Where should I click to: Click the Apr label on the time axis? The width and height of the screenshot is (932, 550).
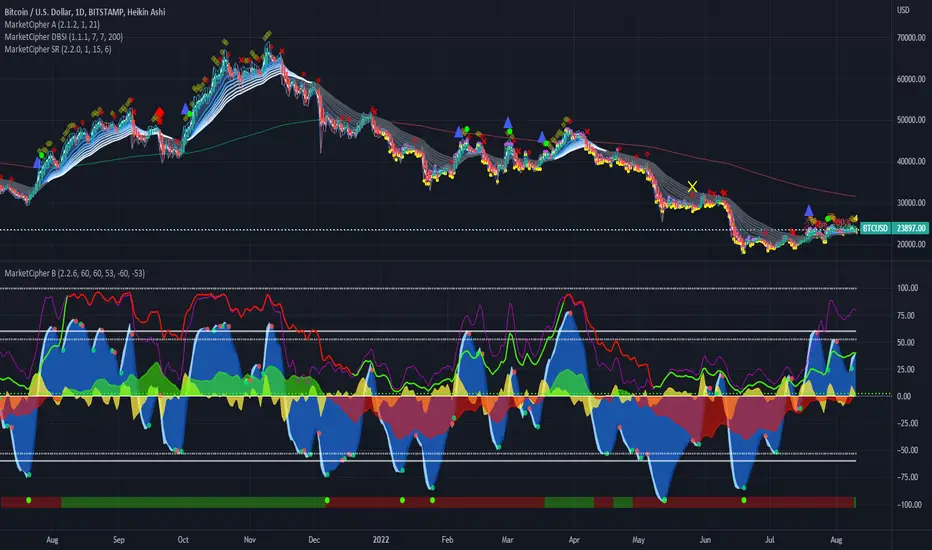coord(574,540)
